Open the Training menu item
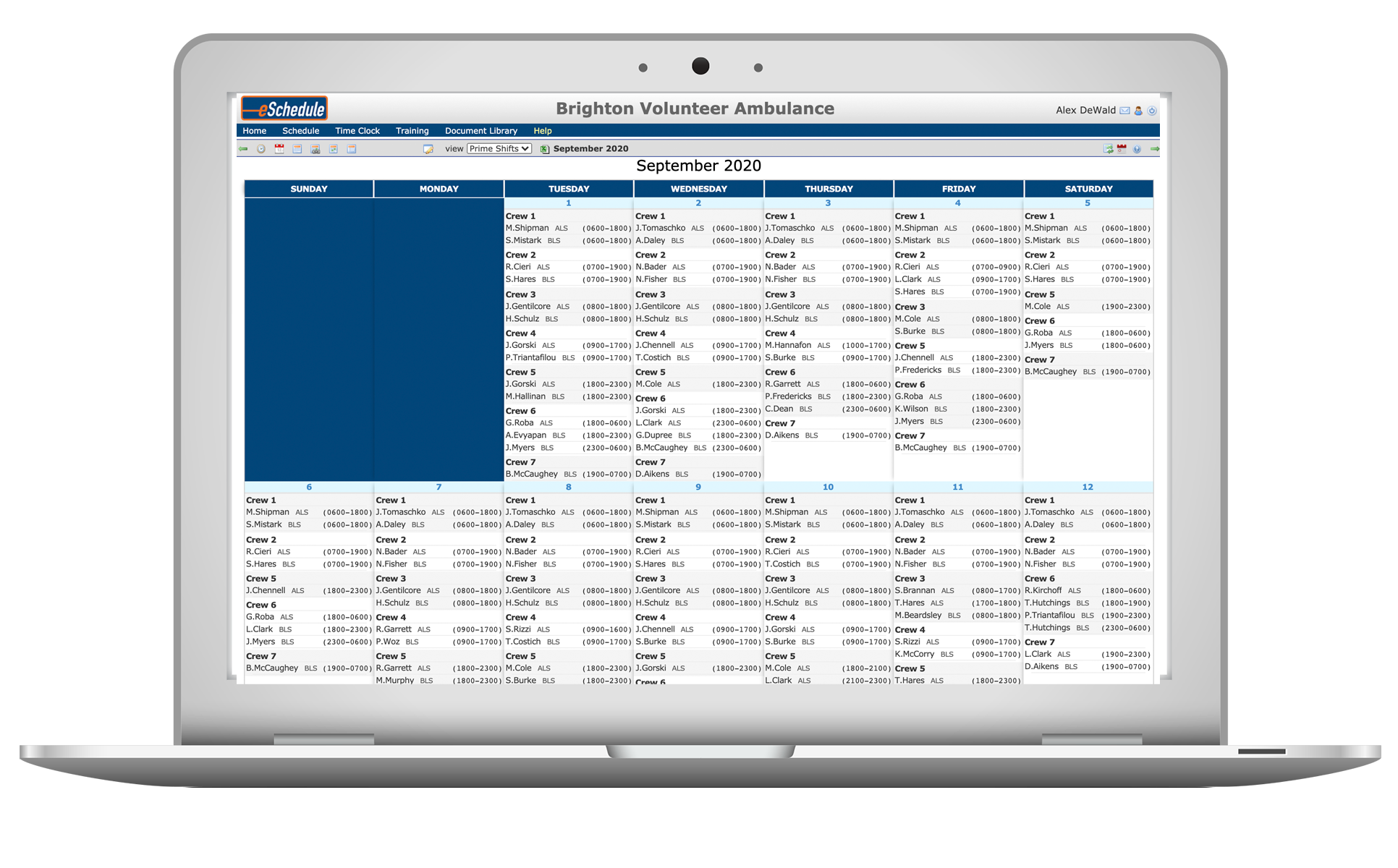This screenshot has height=868, width=1398. click(x=412, y=131)
